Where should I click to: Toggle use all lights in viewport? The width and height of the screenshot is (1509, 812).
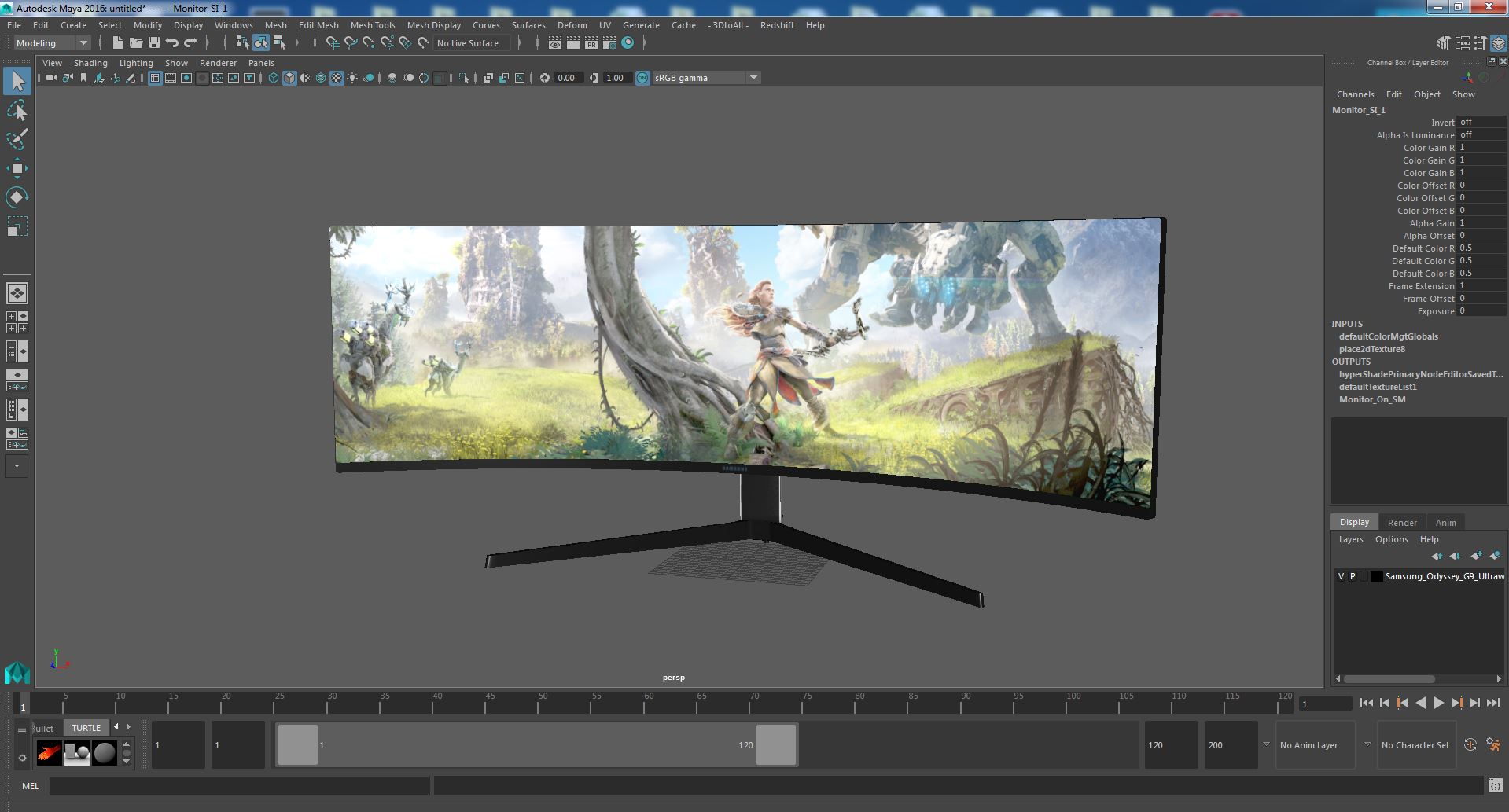tap(352, 78)
